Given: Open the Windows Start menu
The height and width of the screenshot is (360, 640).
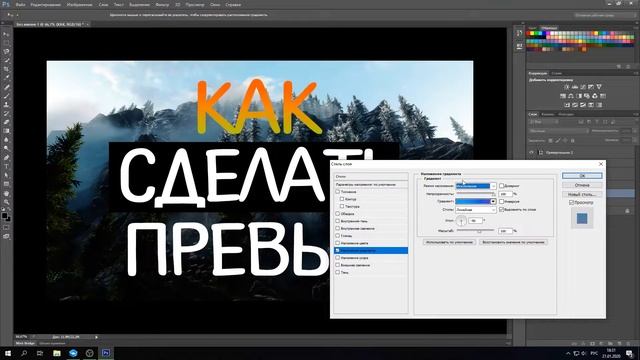Looking at the screenshot, I should point(8,353).
